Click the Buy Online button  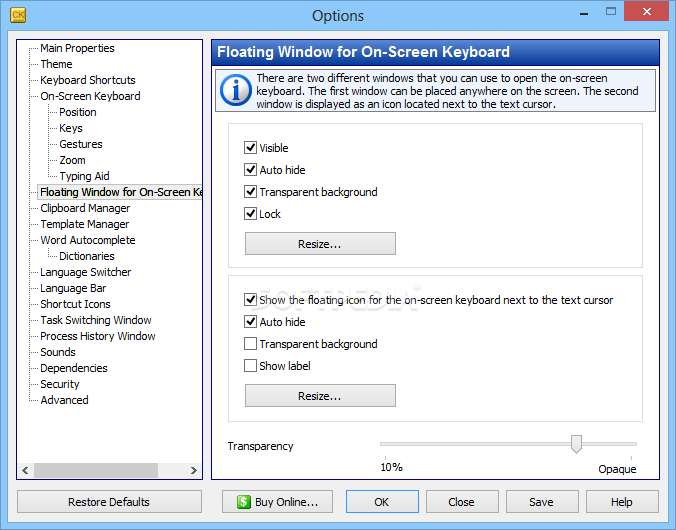pyautogui.click(x=277, y=502)
